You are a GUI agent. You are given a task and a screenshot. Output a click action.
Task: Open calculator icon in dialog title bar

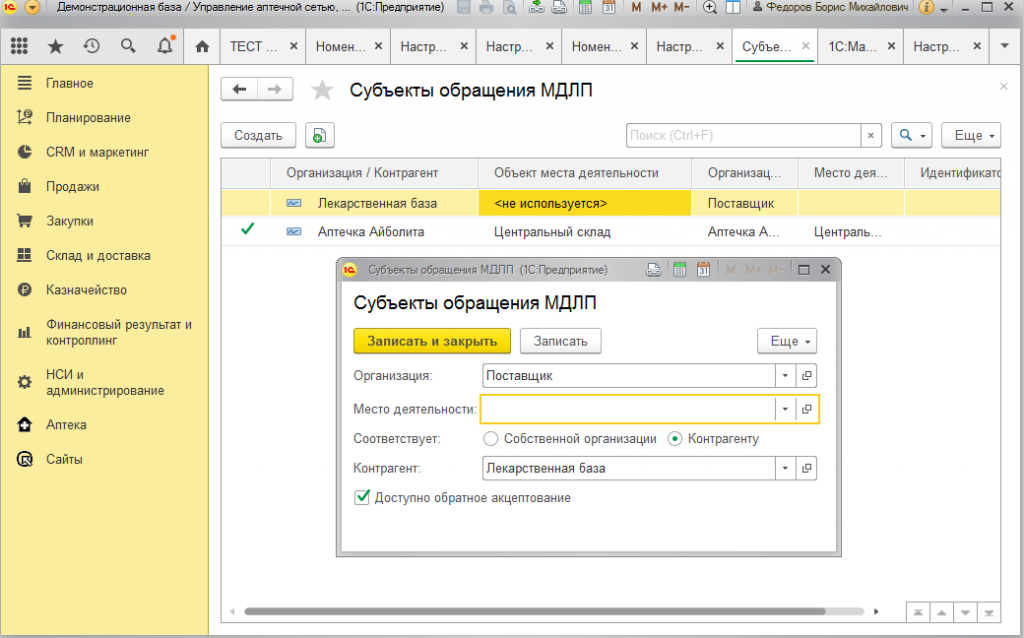coord(679,270)
